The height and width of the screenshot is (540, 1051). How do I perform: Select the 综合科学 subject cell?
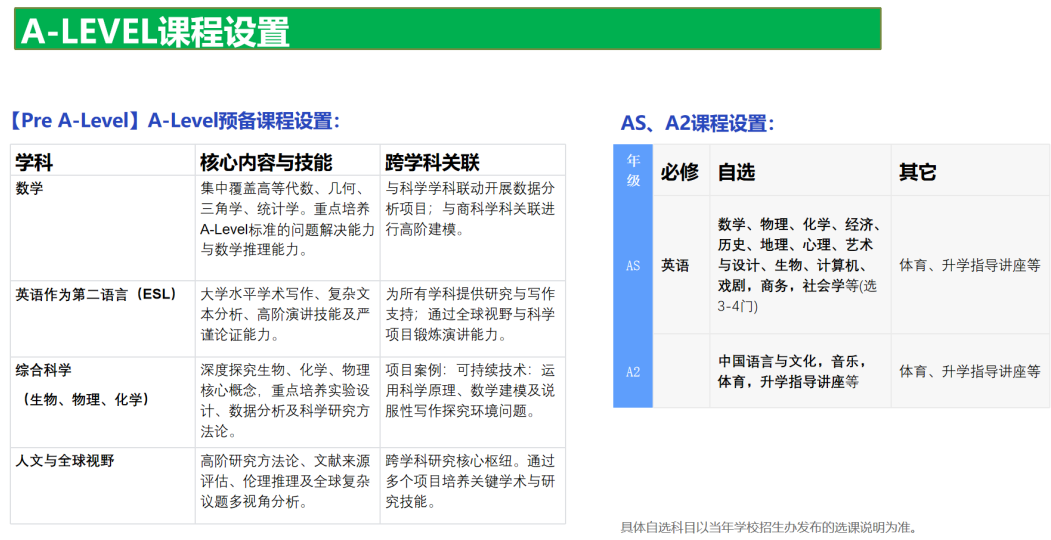point(103,402)
